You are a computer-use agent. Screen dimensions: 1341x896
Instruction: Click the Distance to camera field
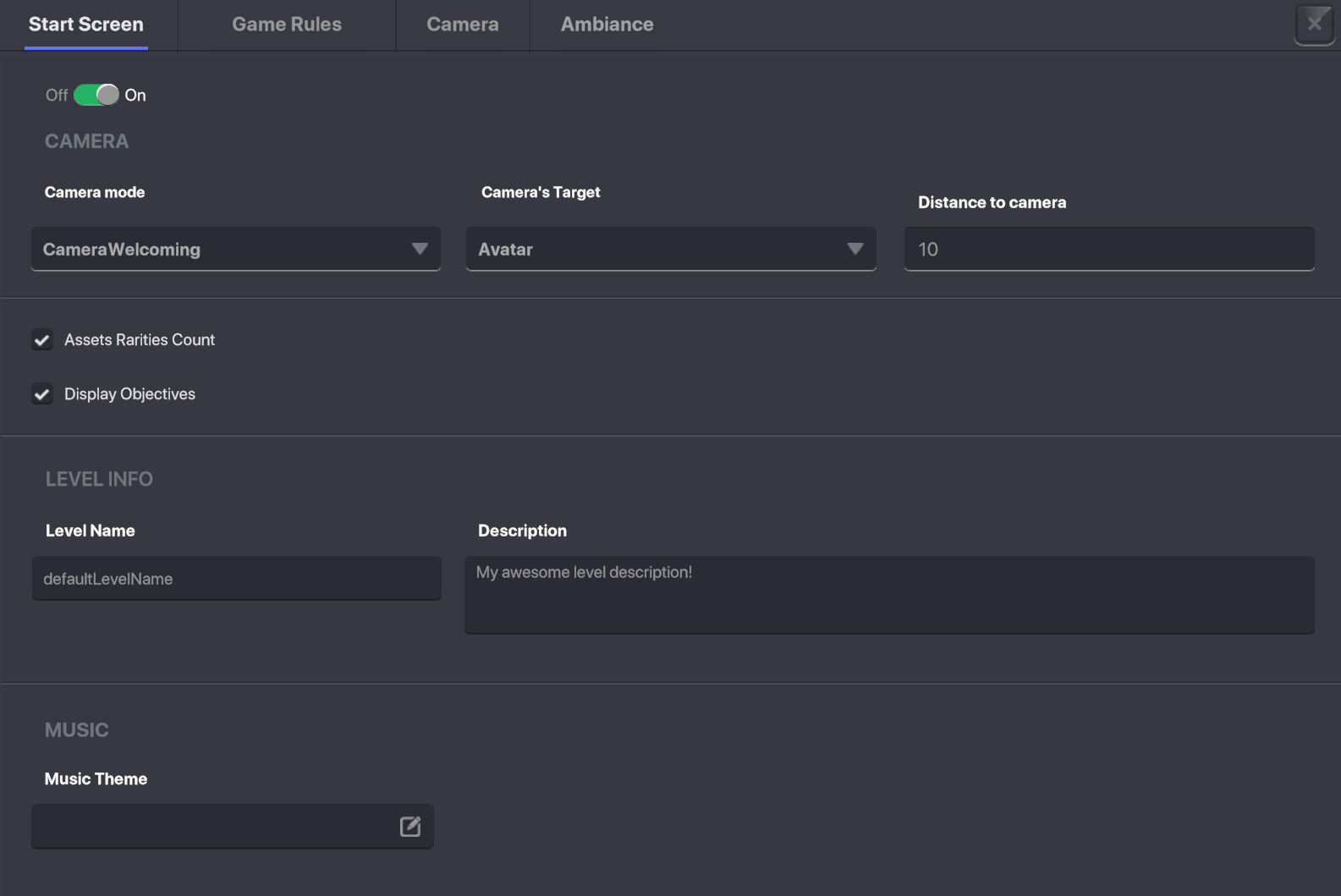tap(1108, 249)
